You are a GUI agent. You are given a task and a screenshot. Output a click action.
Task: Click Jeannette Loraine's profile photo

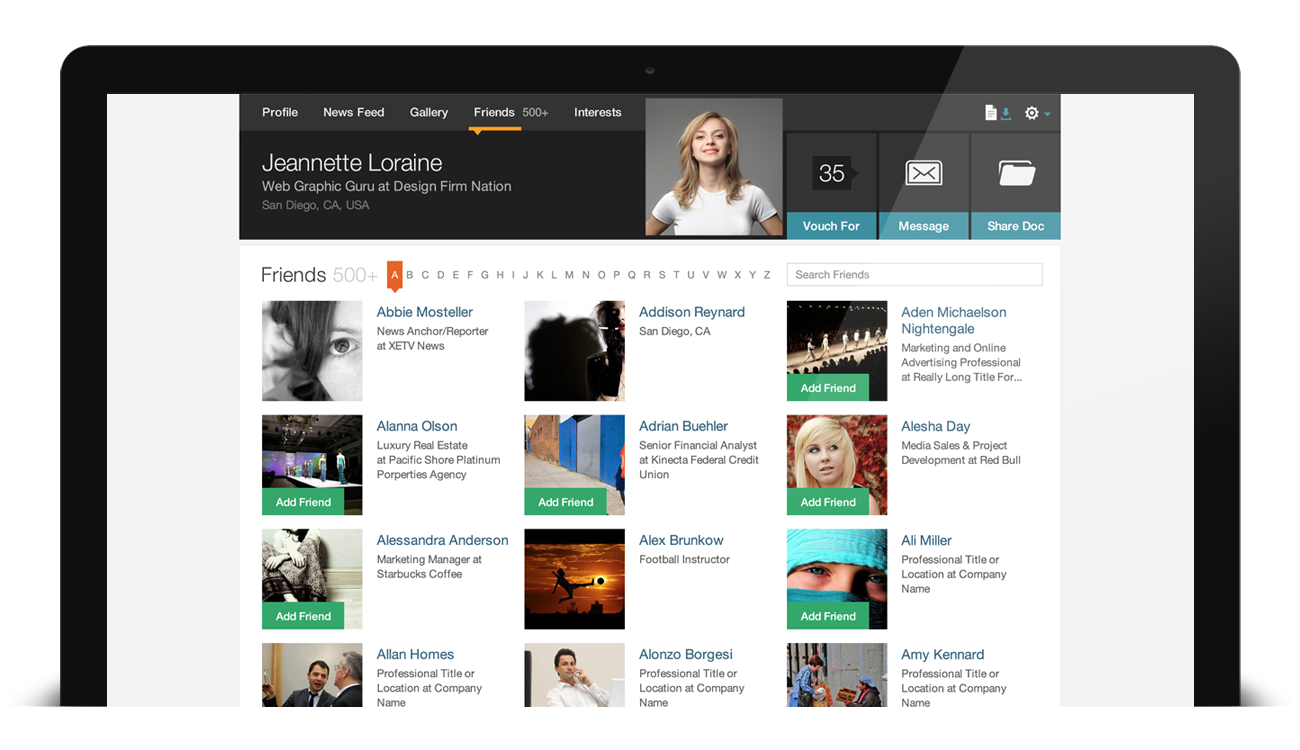point(714,167)
